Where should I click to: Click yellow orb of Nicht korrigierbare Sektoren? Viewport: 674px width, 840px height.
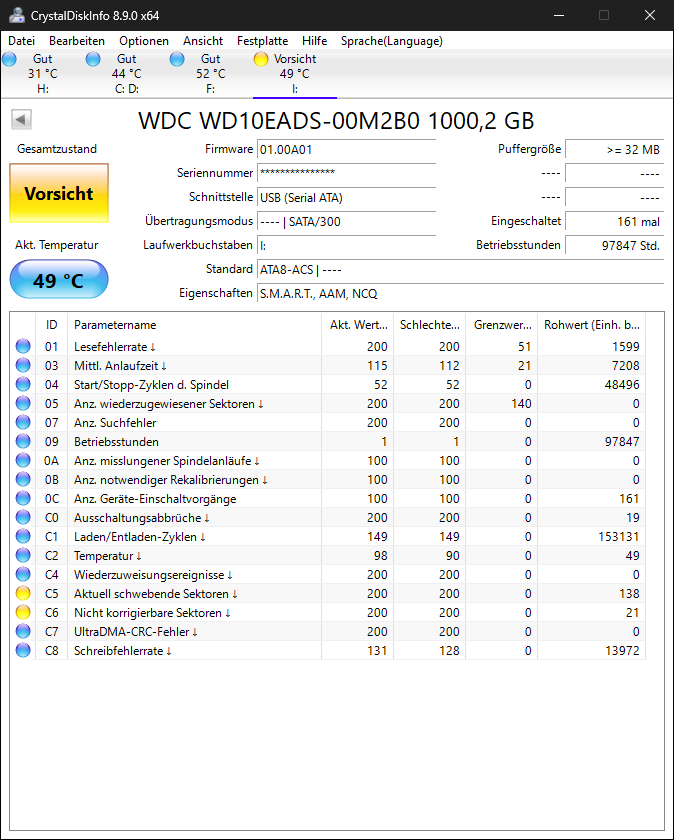23,613
